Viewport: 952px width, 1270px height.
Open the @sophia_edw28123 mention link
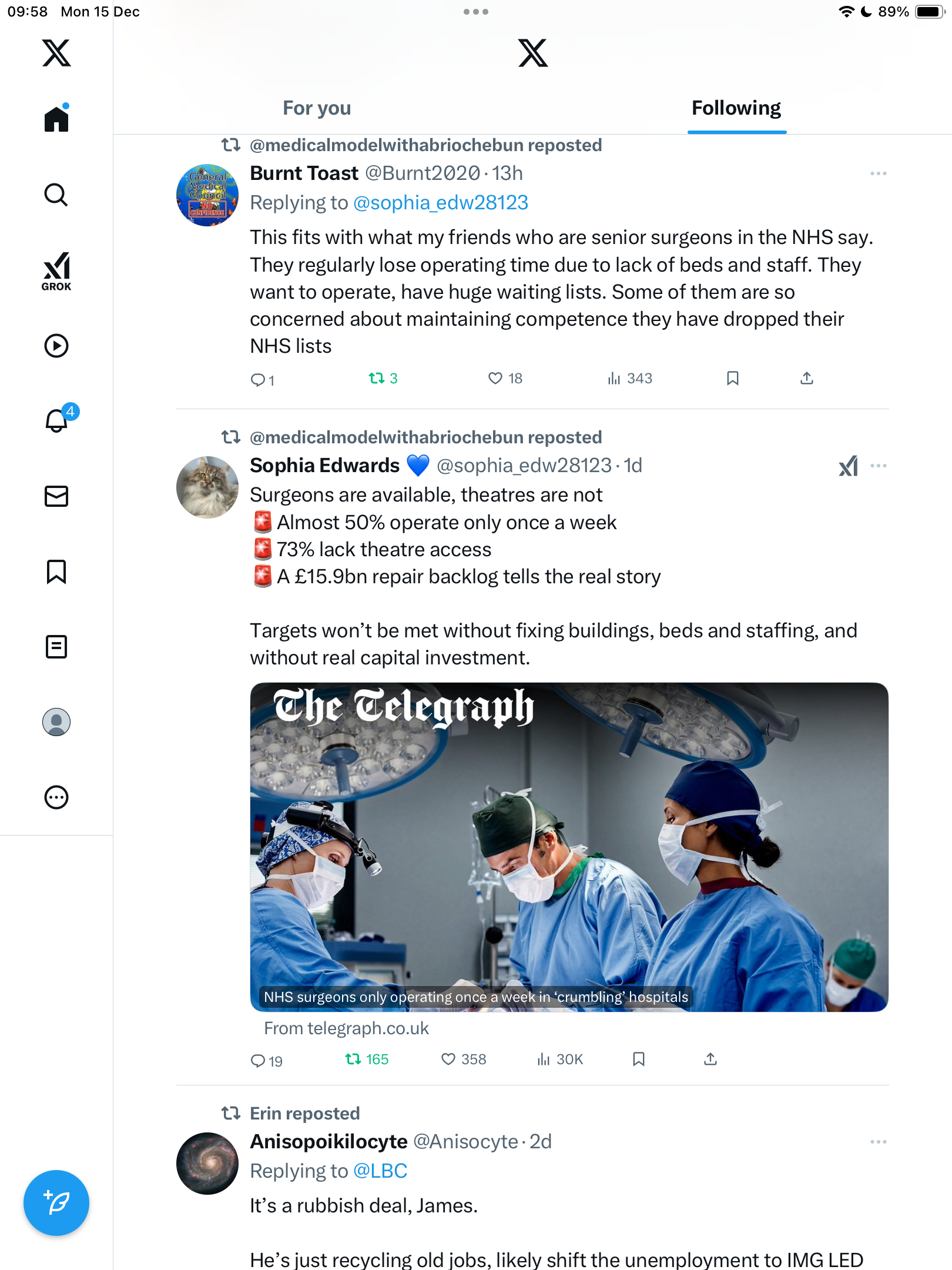440,202
